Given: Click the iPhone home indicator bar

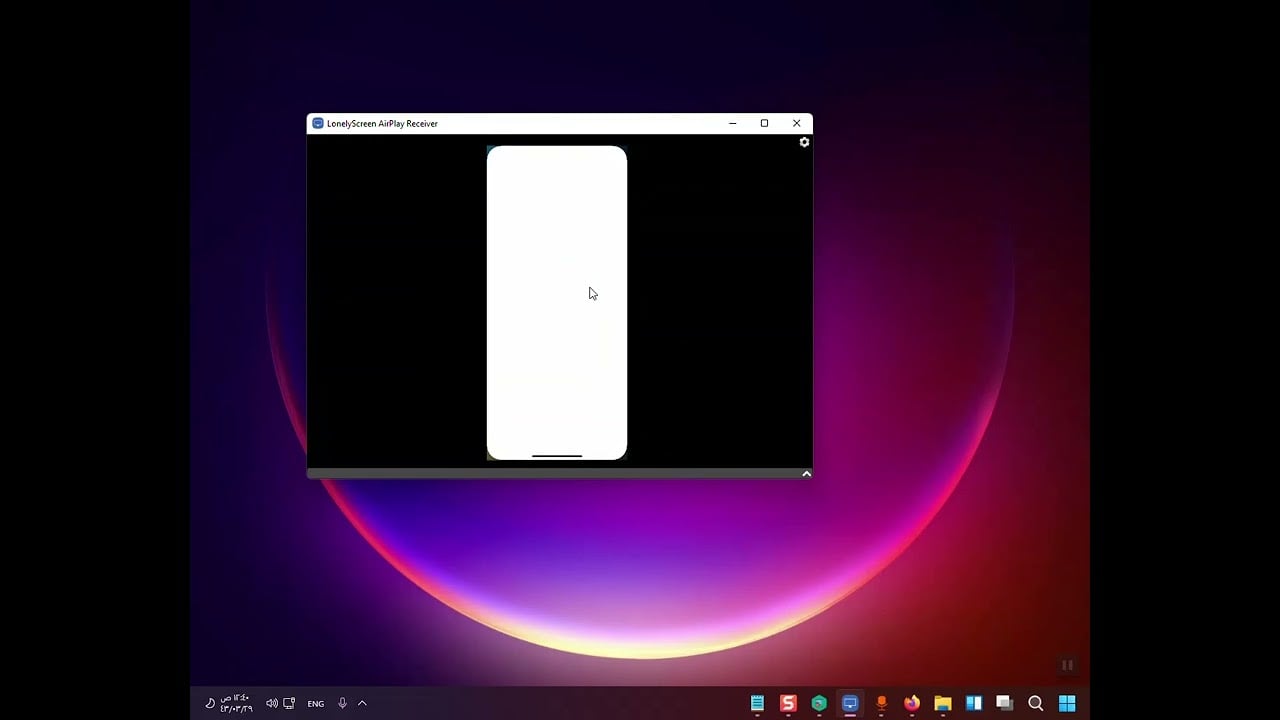Looking at the screenshot, I should coord(557,456).
